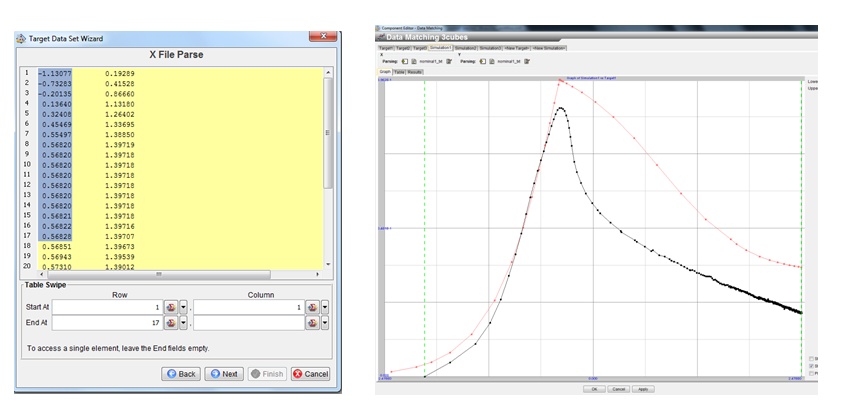
Task: Click Start At Column expression icon
Action: pyautogui.click(x=312, y=307)
